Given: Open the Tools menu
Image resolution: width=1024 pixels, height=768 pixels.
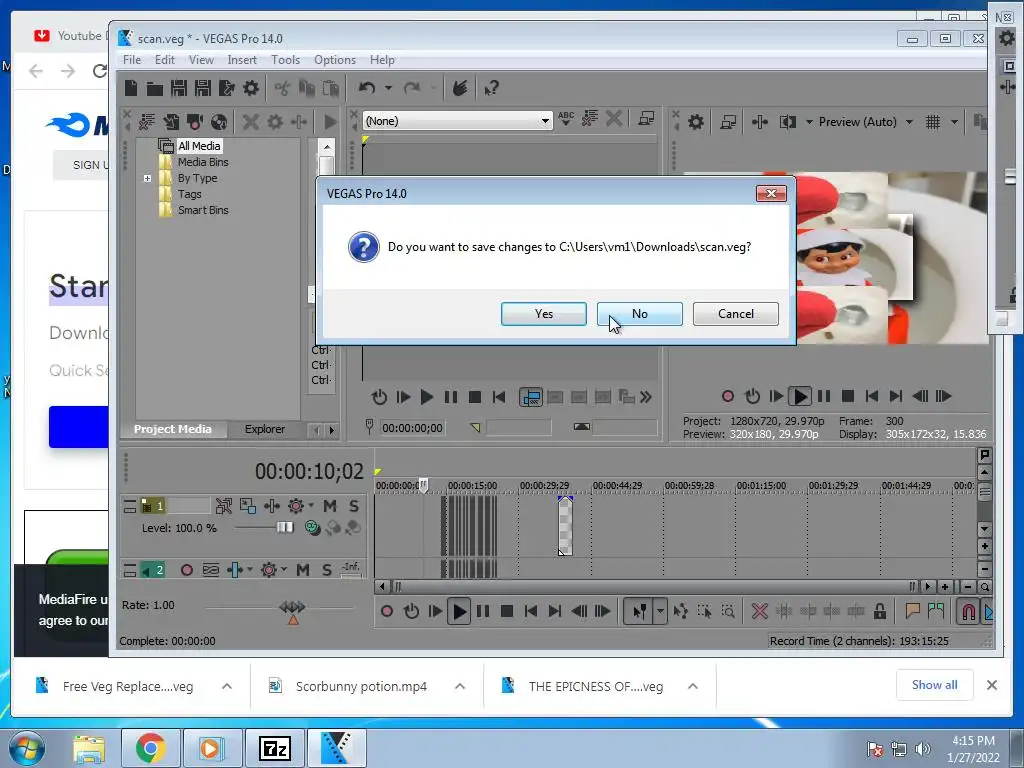Looking at the screenshot, I should click(285, 60).
